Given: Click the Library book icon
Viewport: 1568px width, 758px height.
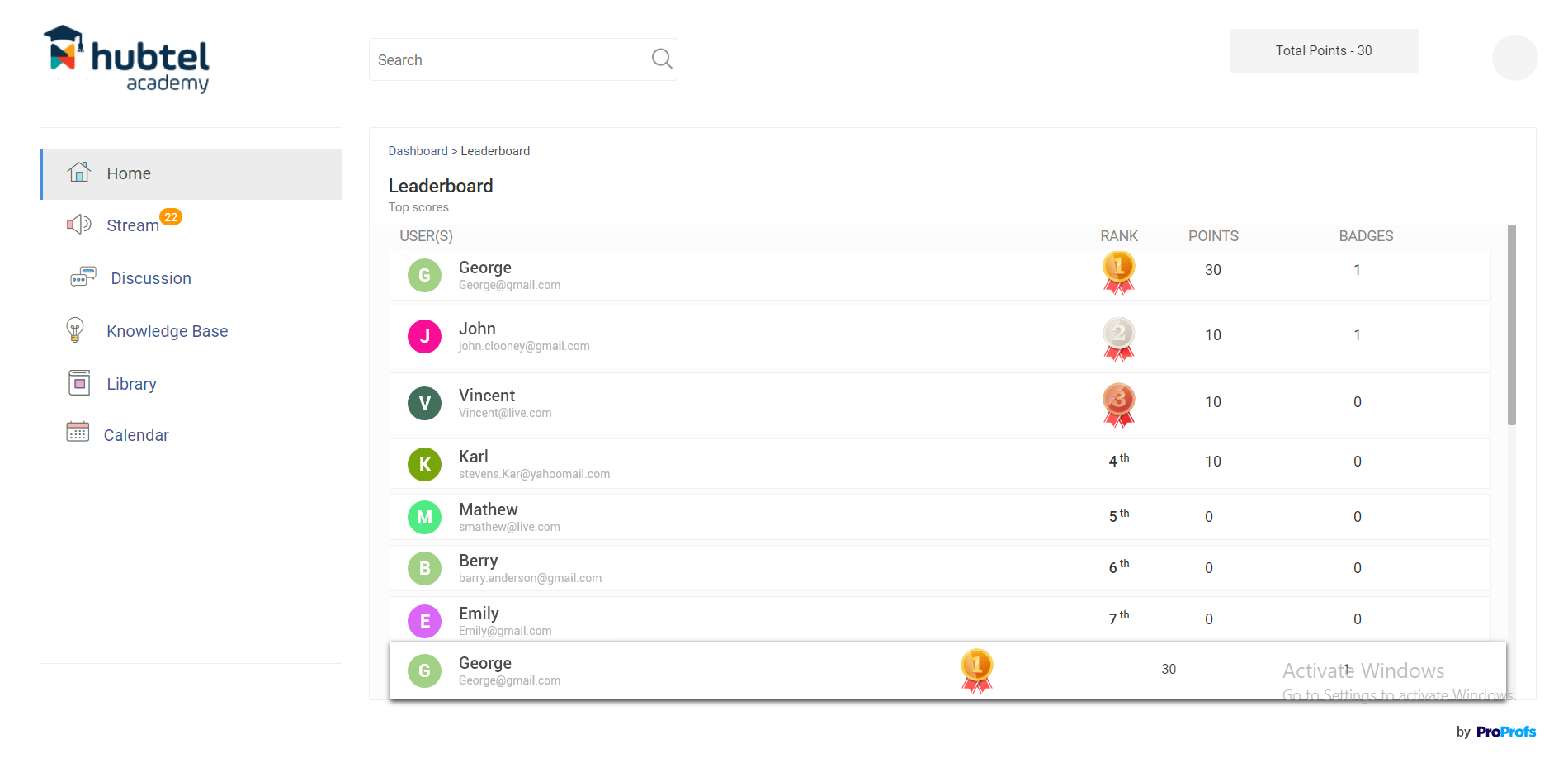Looking at the screenshot, I should tap(79, 383).
